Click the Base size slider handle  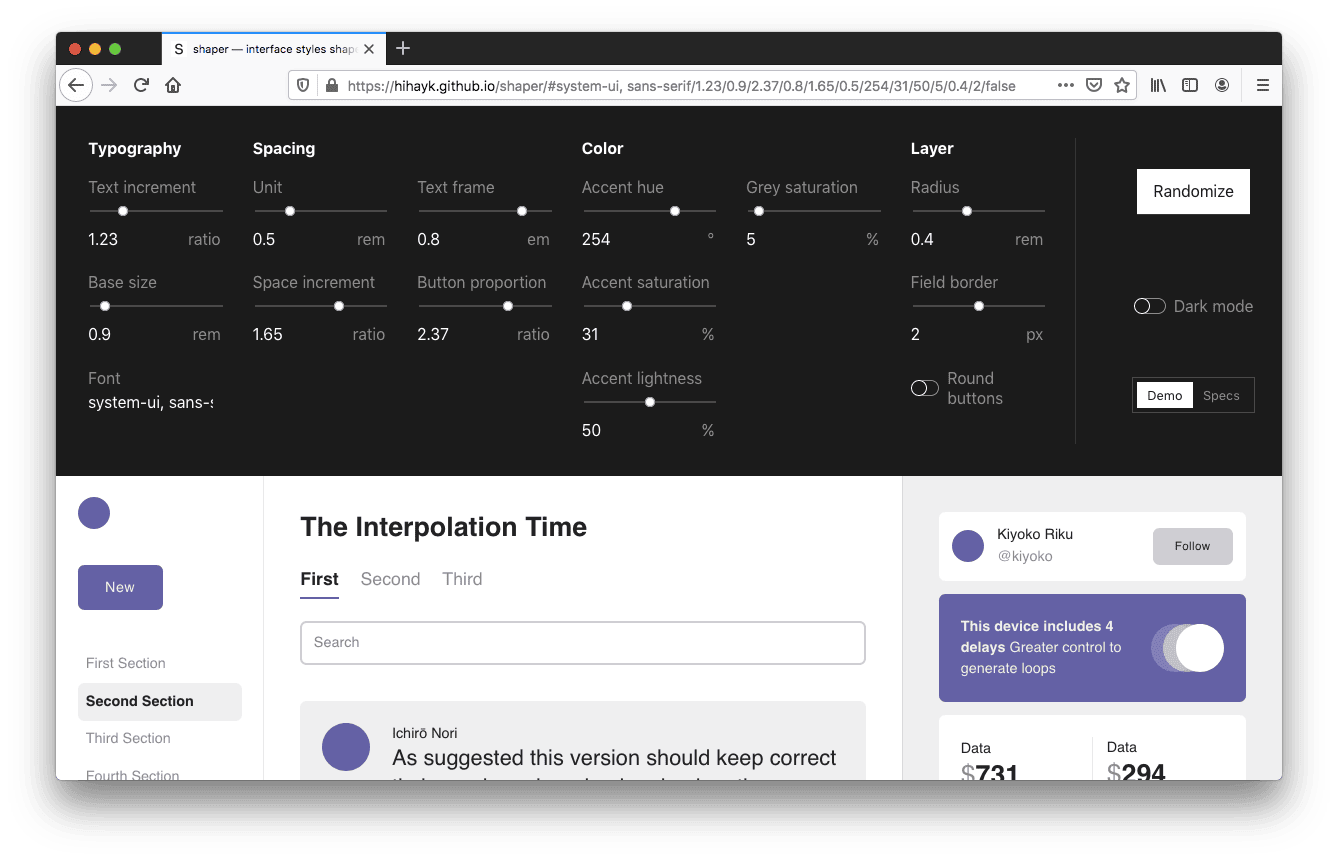[x=105, y=306]
